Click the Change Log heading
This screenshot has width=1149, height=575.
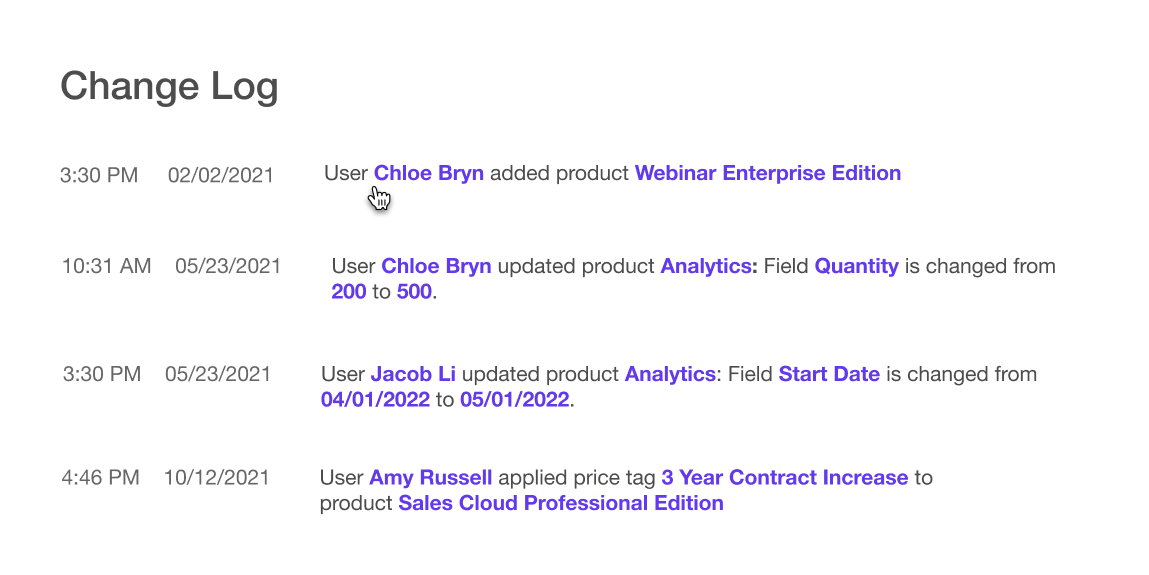[169, 86]
